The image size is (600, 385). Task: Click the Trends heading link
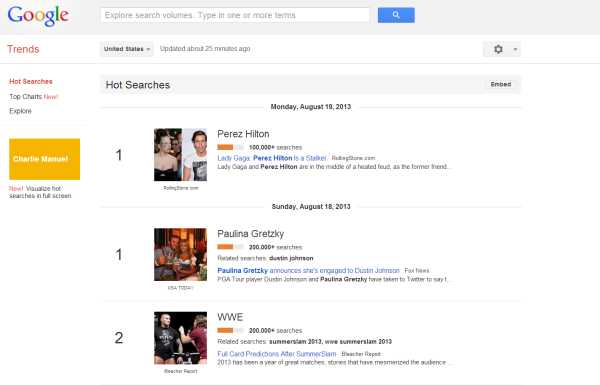(x=23, y=49)
